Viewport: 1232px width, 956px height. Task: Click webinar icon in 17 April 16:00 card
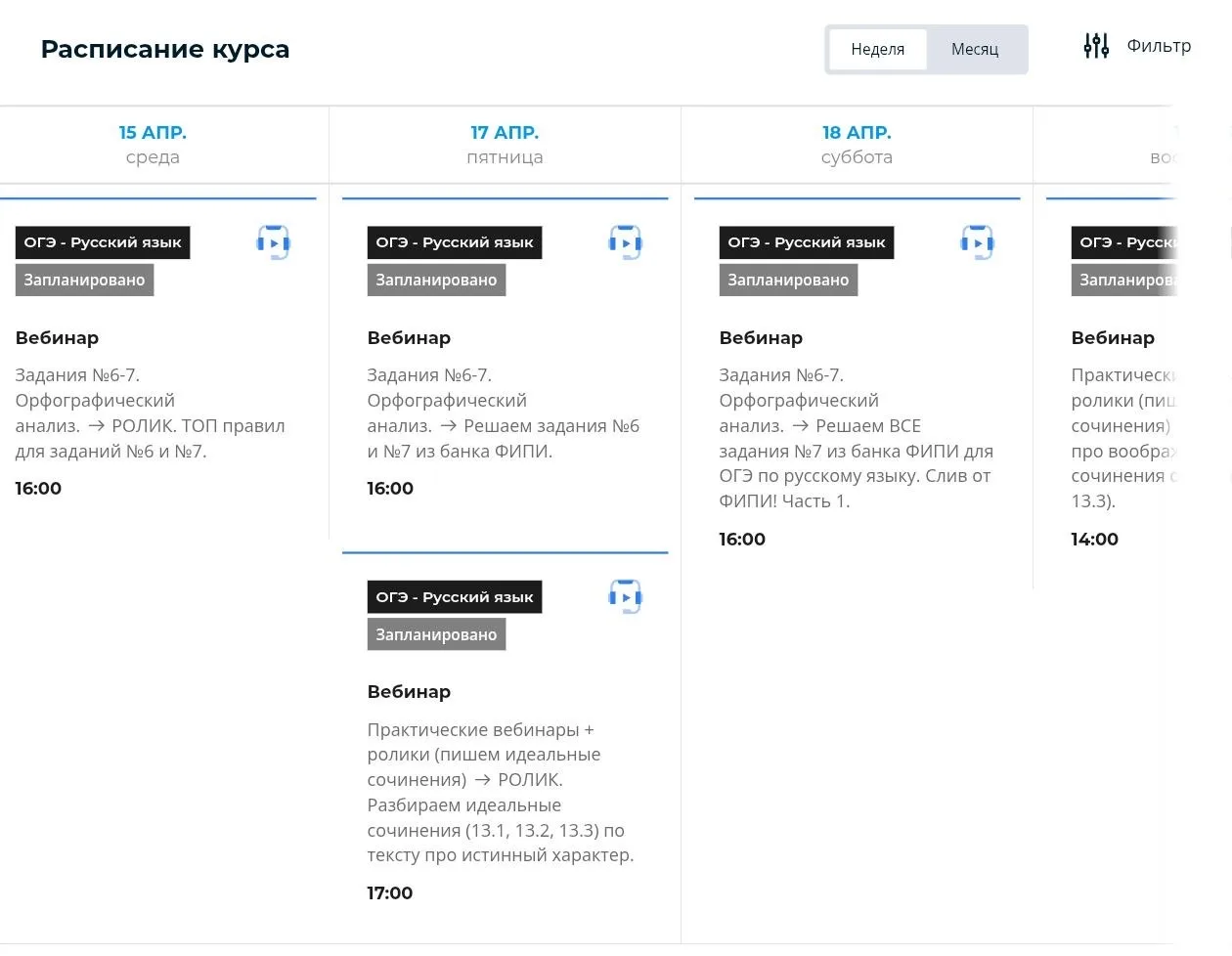point(625,242)
